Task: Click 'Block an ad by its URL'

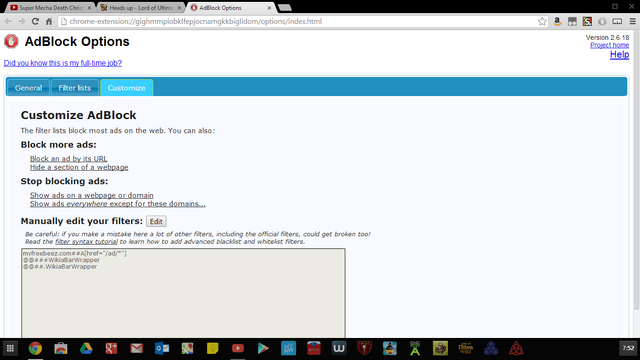Action: 69,158
